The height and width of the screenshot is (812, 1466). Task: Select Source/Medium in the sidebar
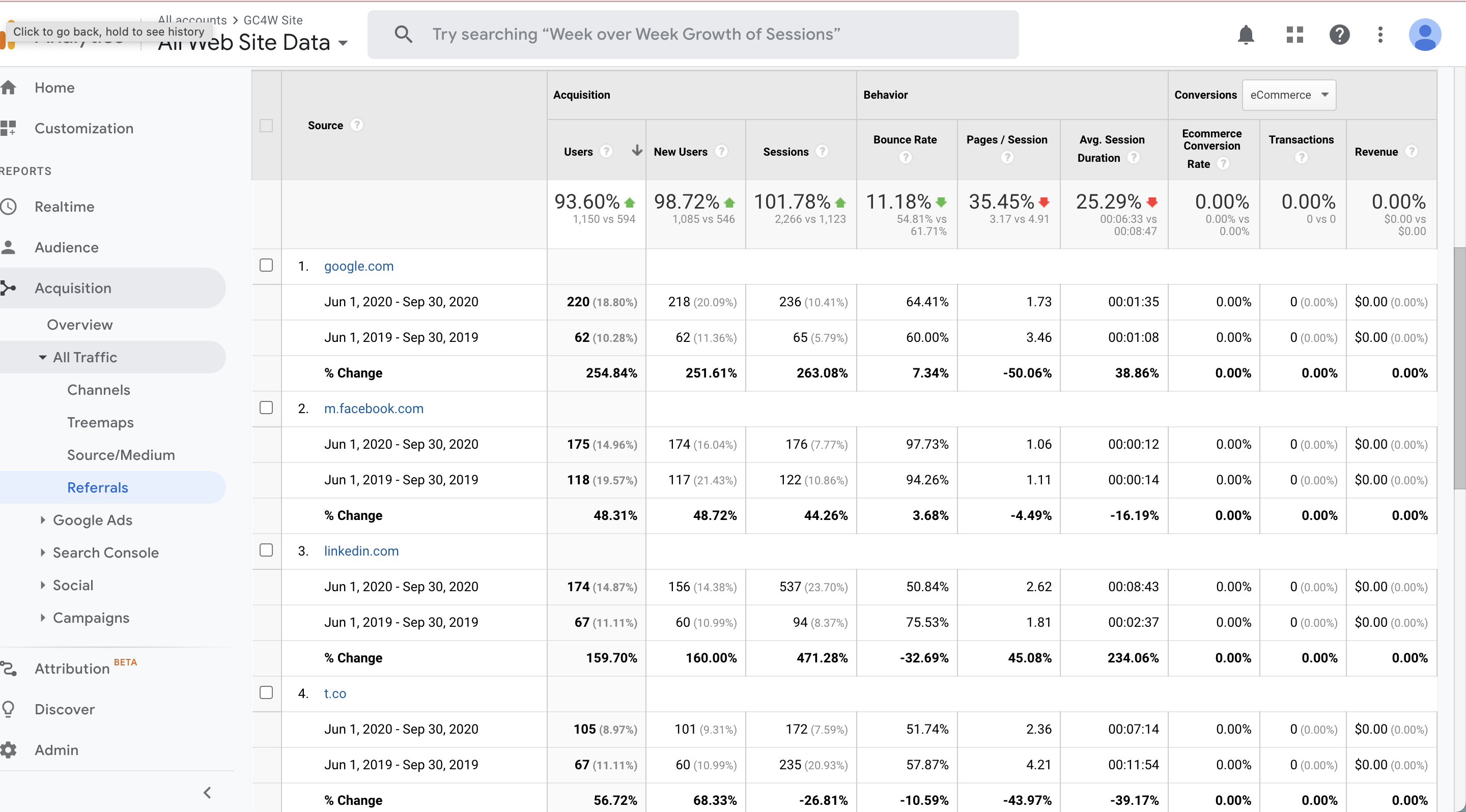(121, 455)
